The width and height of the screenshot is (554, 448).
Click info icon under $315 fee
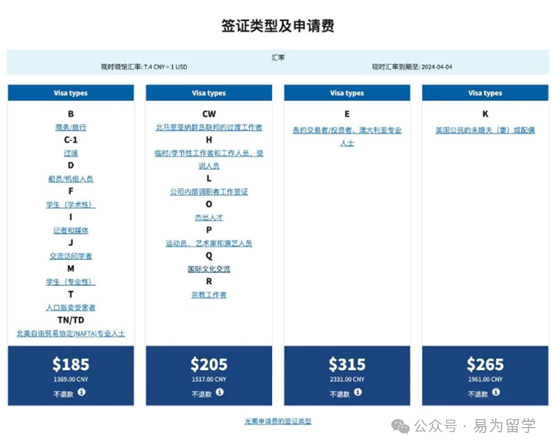pyautogui.click(x=358, y=392)
